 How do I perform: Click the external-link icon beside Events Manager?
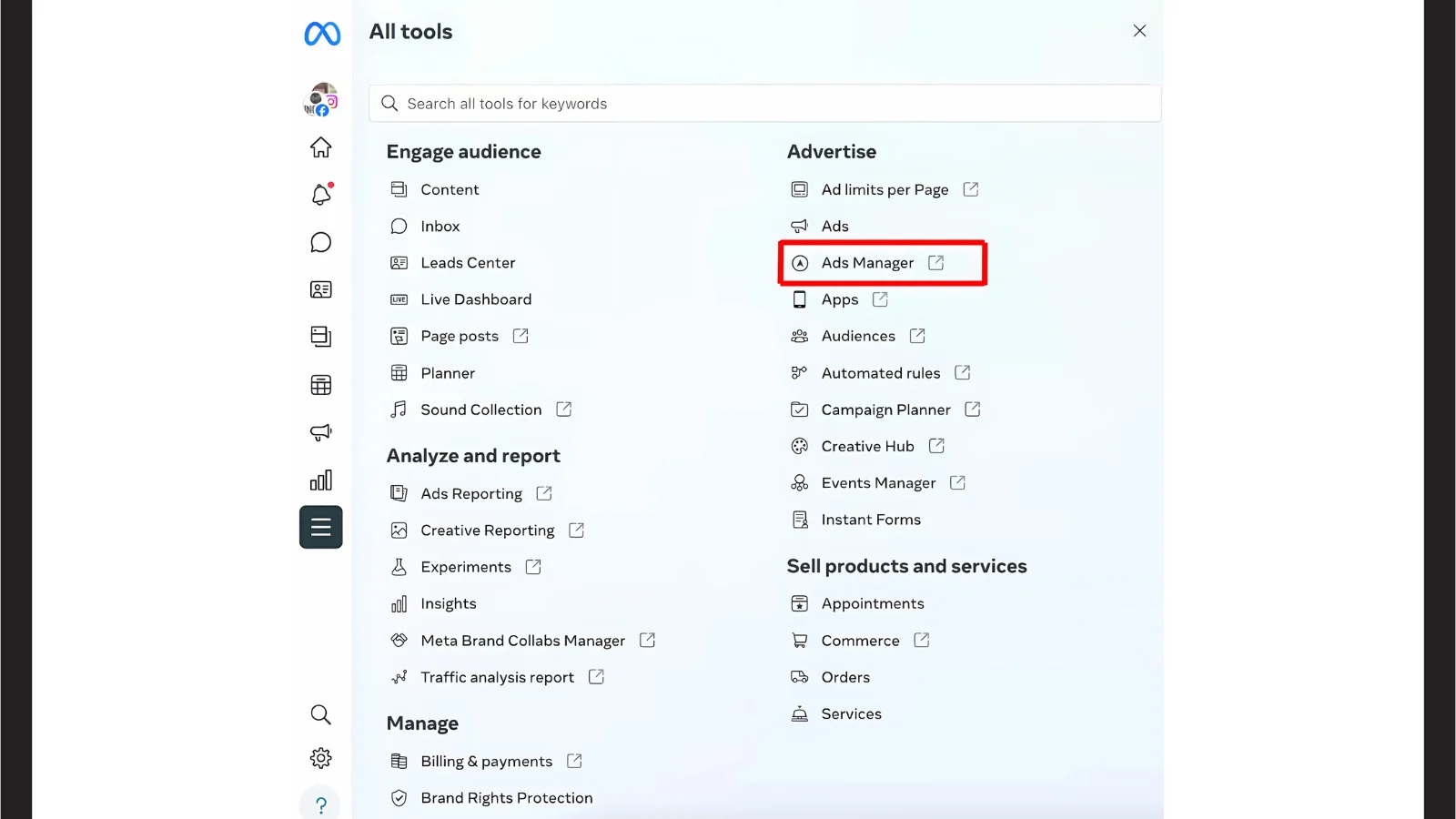click(x=957, y=482)
